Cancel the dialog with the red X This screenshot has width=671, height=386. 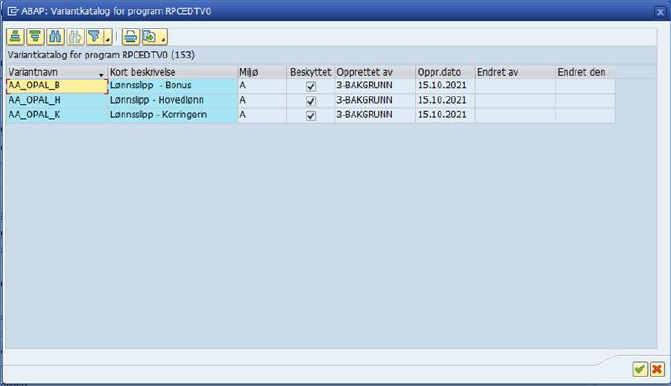[657, 369]
